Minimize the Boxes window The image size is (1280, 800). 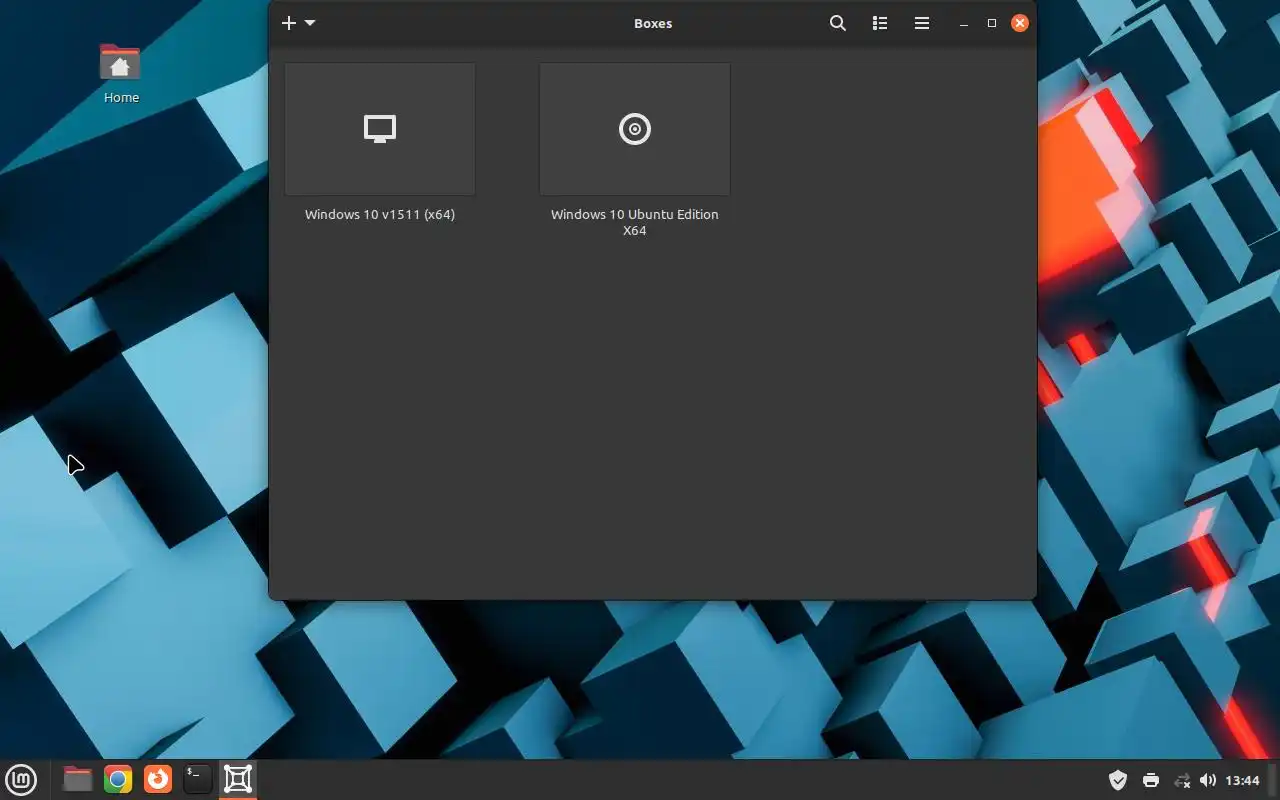[964, 23]
